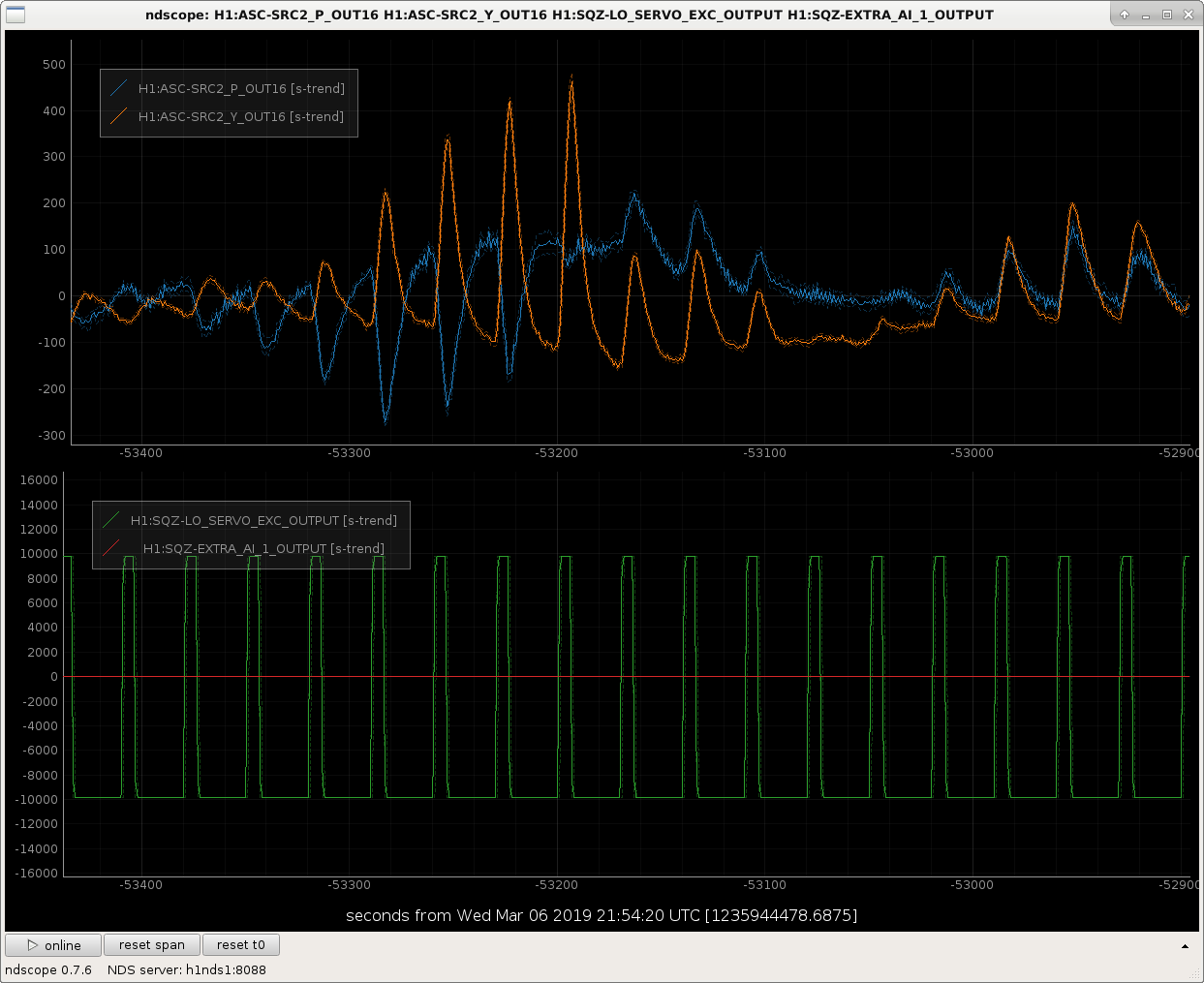Click the 10000 label on lower y-axis
The width and height of the screenshot is (1204, 983).
pyautogui.click(x=39, y=554)
